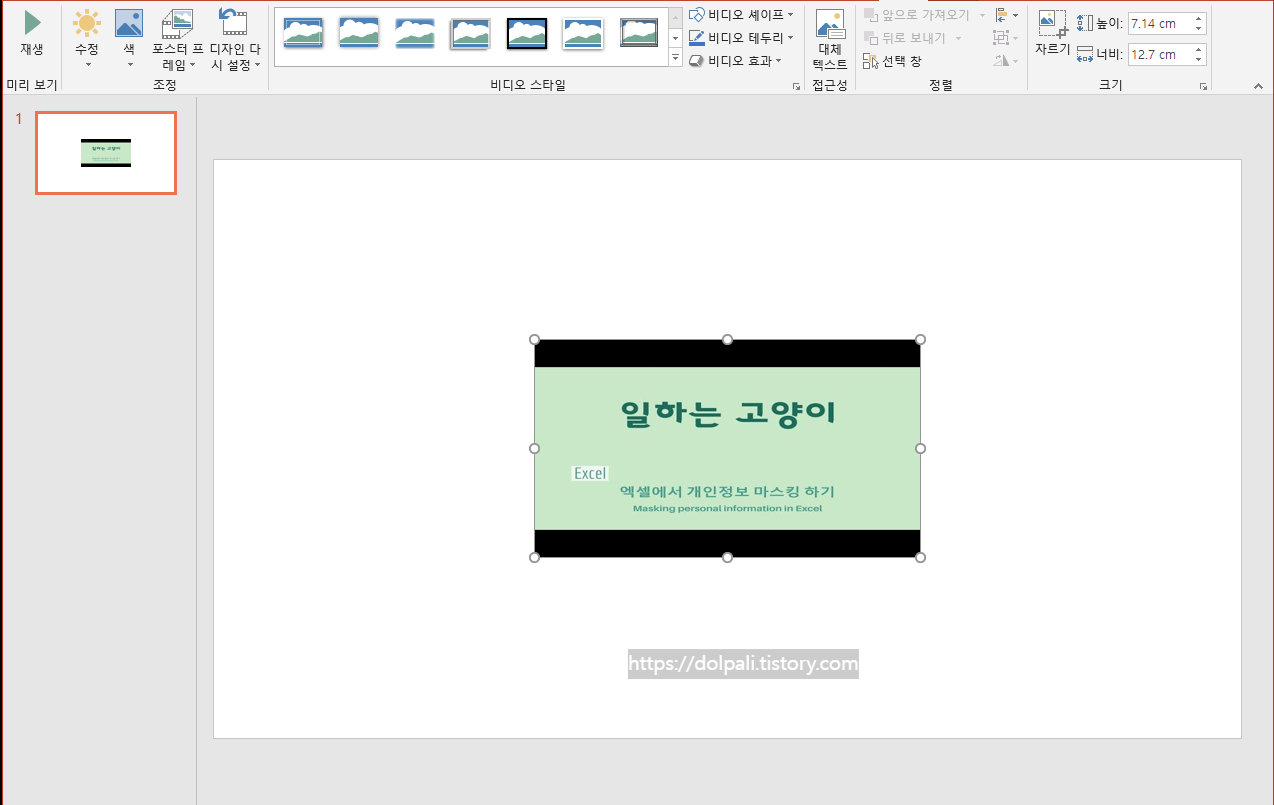Open the video style format dialog launcher
This screenshot has height=805, width=1274.
[796, 87]
